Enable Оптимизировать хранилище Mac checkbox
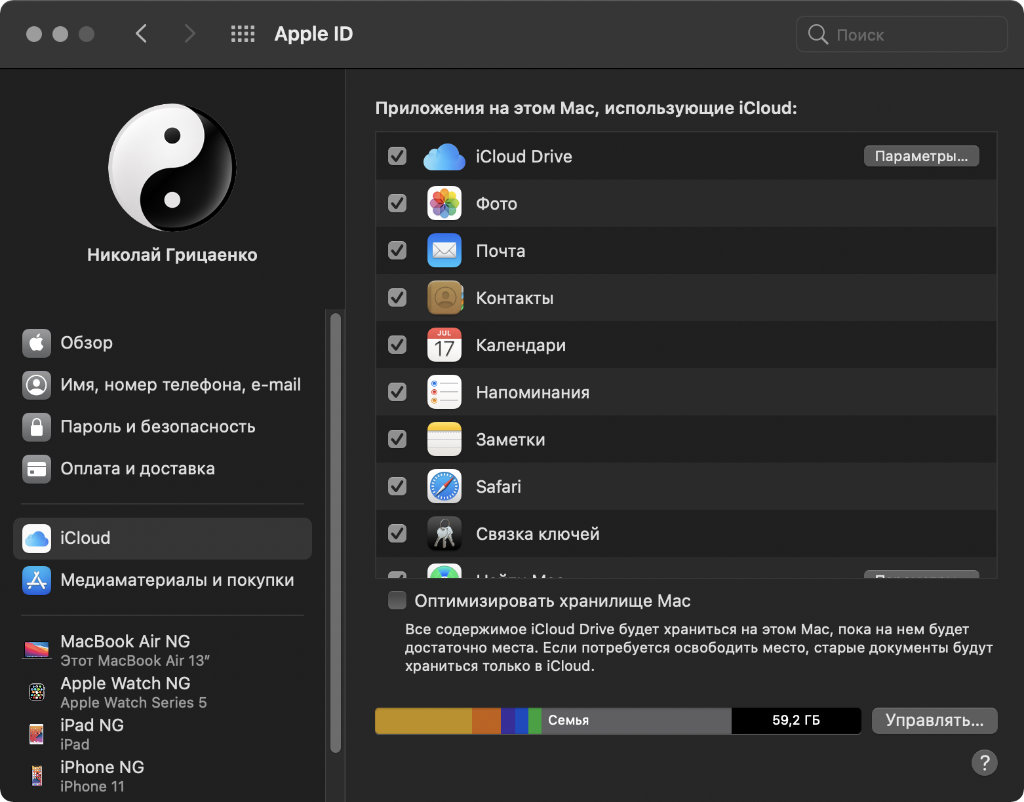This screenshot has width=1024, height=802. [397, 601]
